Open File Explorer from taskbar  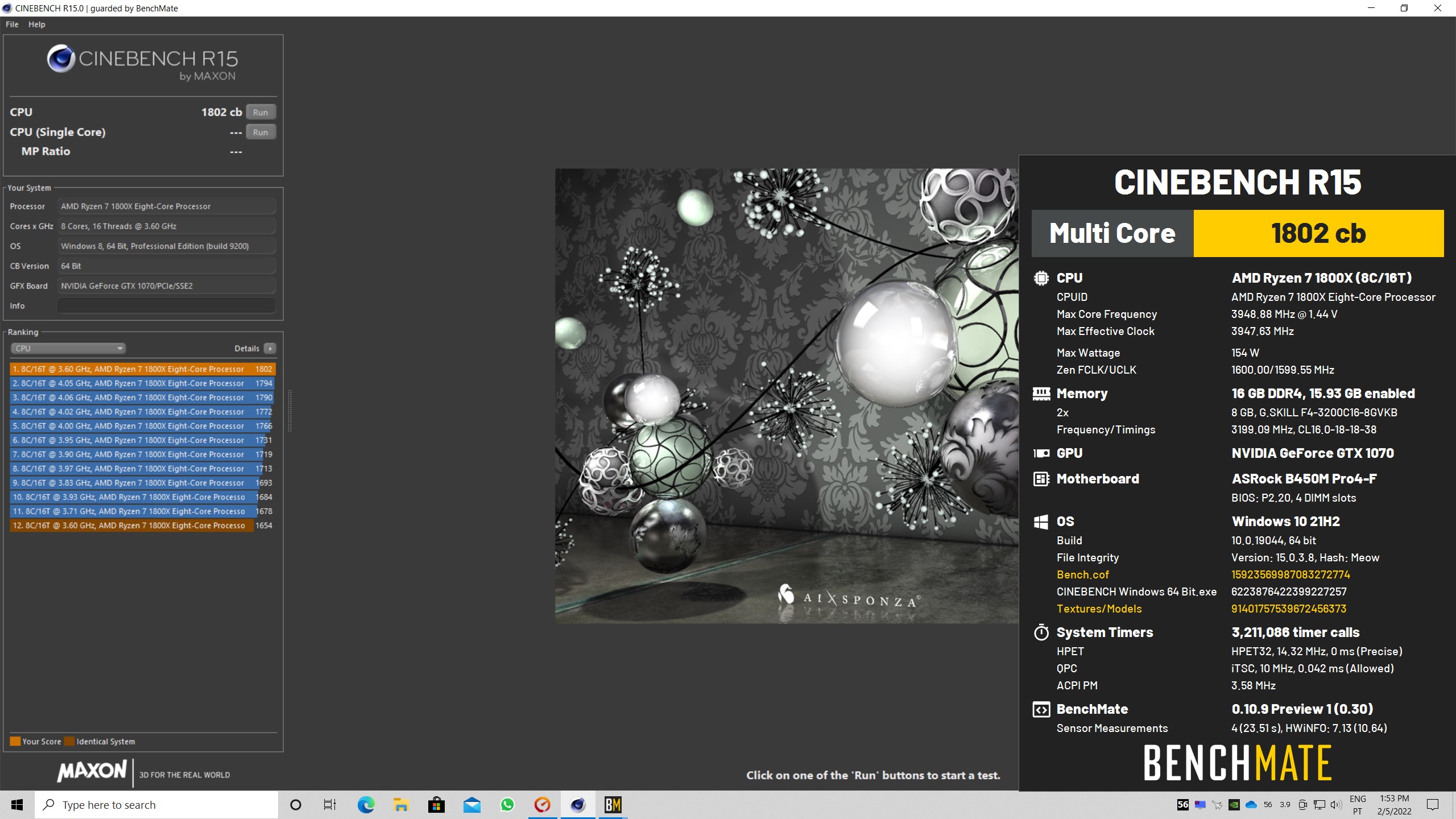pyautogui.click(x=401, y=805)
